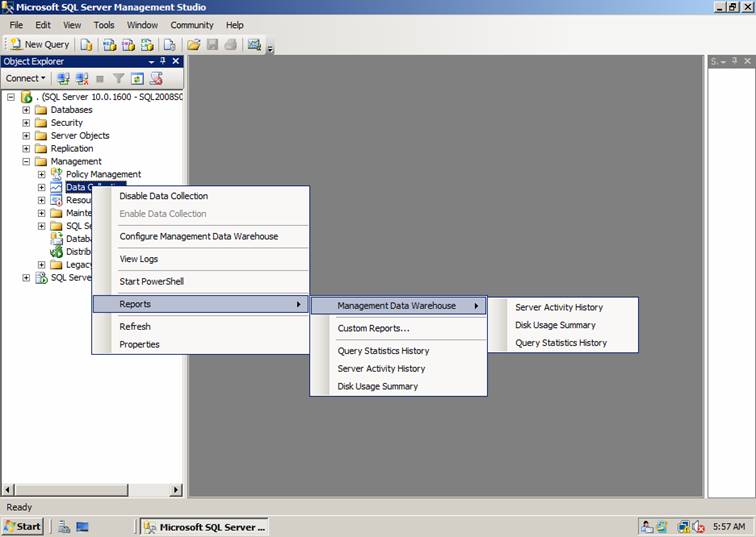
Task: Click the New Query toolbar button
Action: point(40,44)
